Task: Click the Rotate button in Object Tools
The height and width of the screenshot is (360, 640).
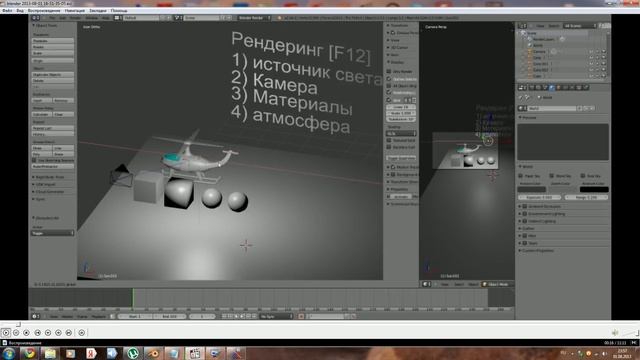Action: tap(53, 47)
